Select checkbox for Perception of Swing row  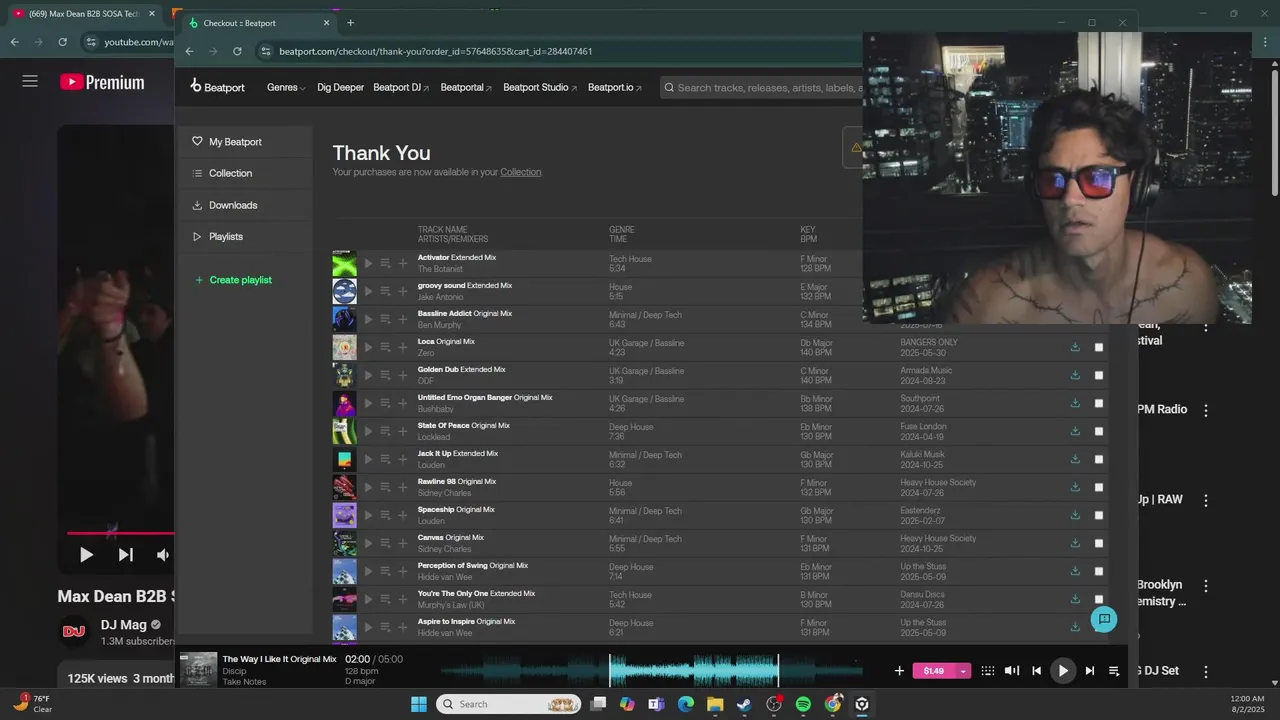(1098, 571)
